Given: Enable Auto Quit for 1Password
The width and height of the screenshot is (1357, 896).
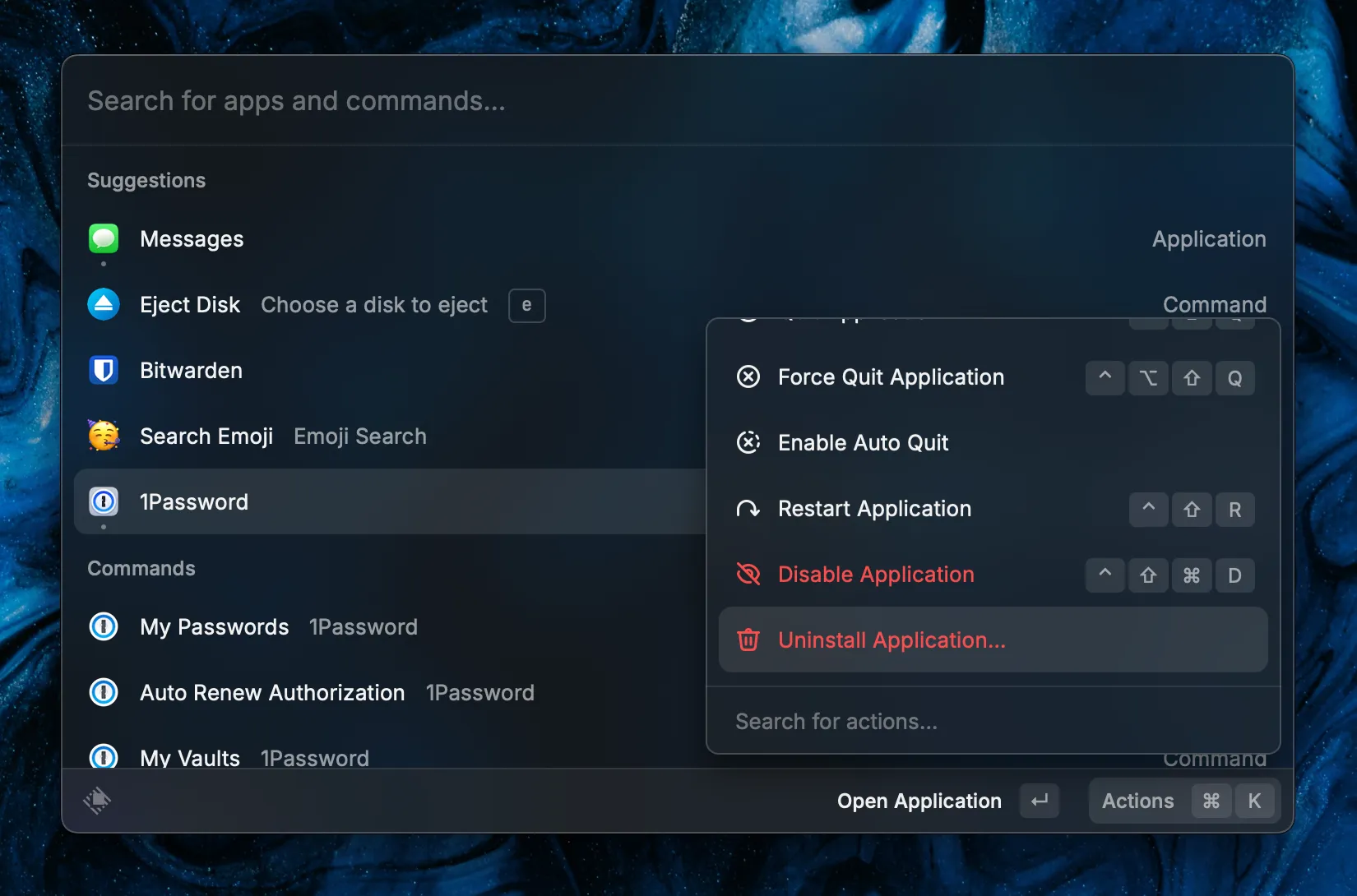Looking at the screenshot, I should 863,442.
